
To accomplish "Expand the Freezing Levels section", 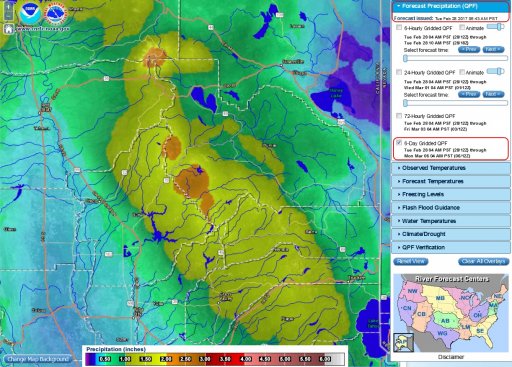I will 451,194.
